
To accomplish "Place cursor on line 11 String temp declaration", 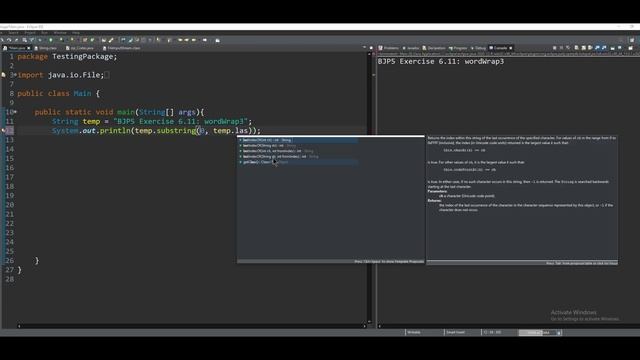I will coord(152,121).
